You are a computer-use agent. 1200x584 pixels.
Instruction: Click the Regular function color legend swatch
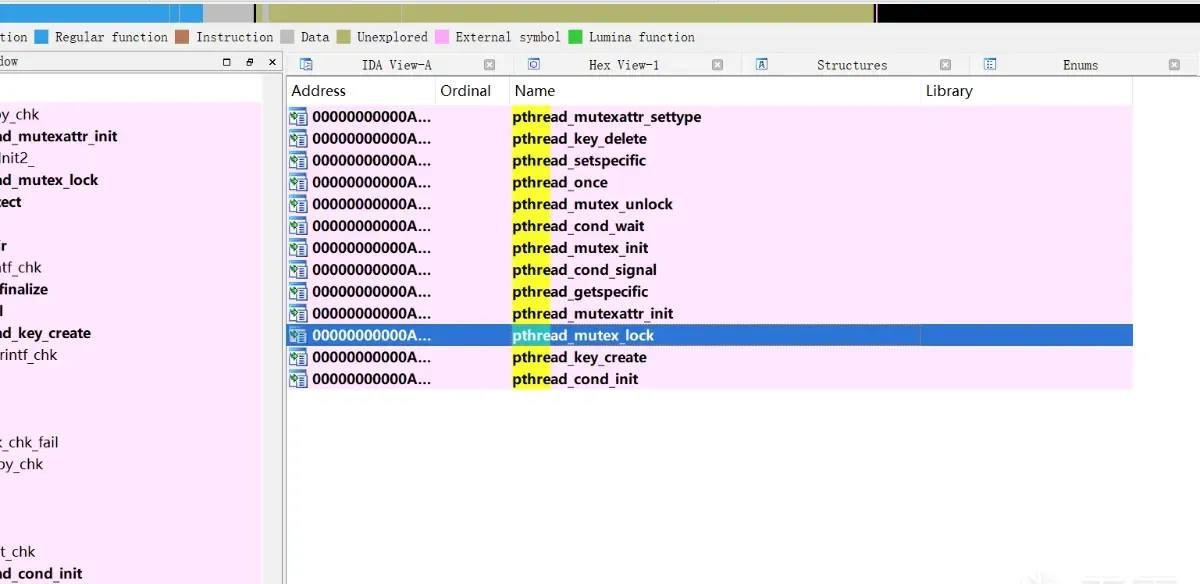[41, 37]
